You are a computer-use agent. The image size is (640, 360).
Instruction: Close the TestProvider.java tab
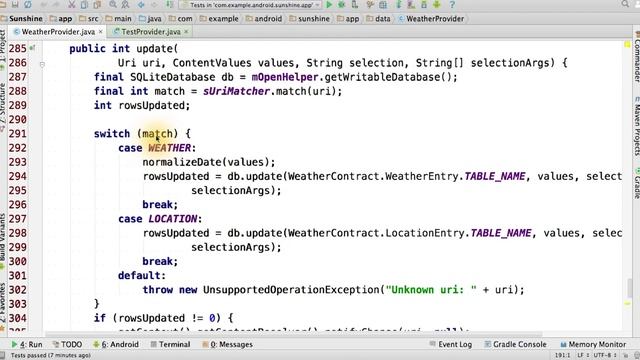click(x=186, y=31)
